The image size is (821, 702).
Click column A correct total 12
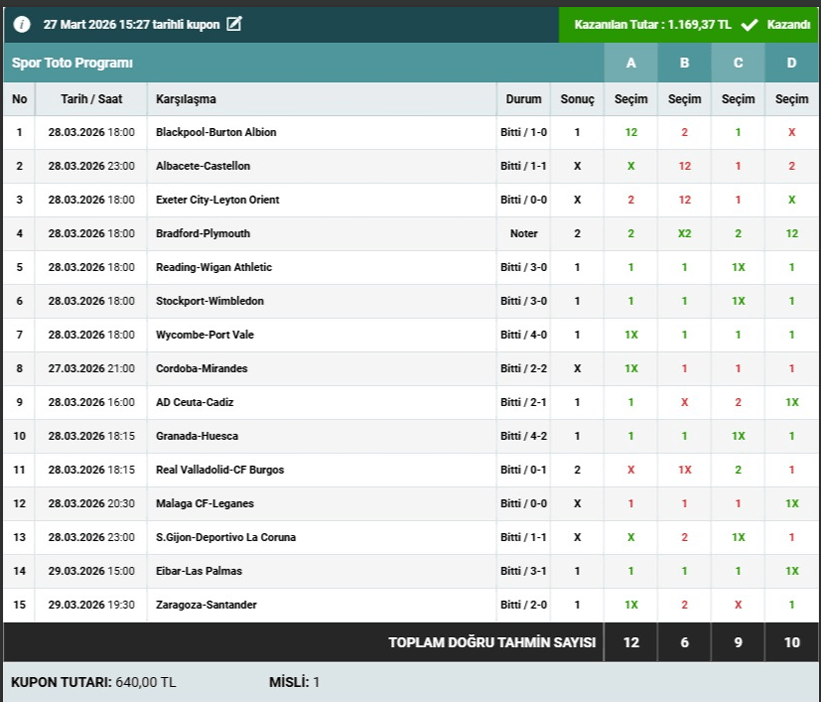(x=630, y=643)
